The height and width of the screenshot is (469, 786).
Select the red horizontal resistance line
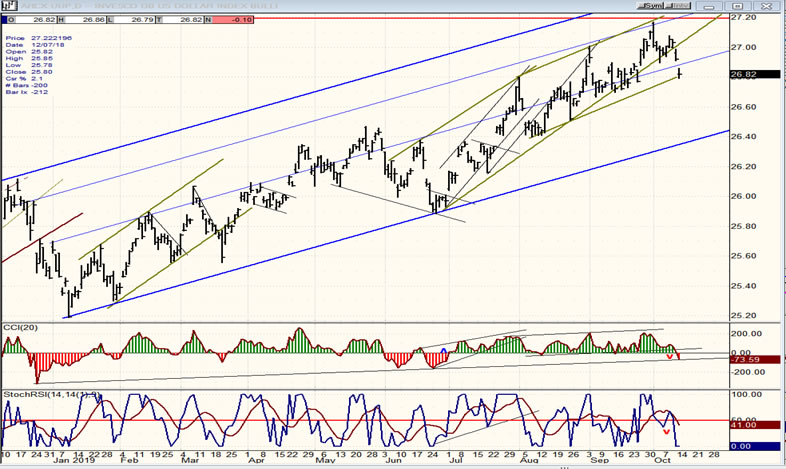(400, 18)
